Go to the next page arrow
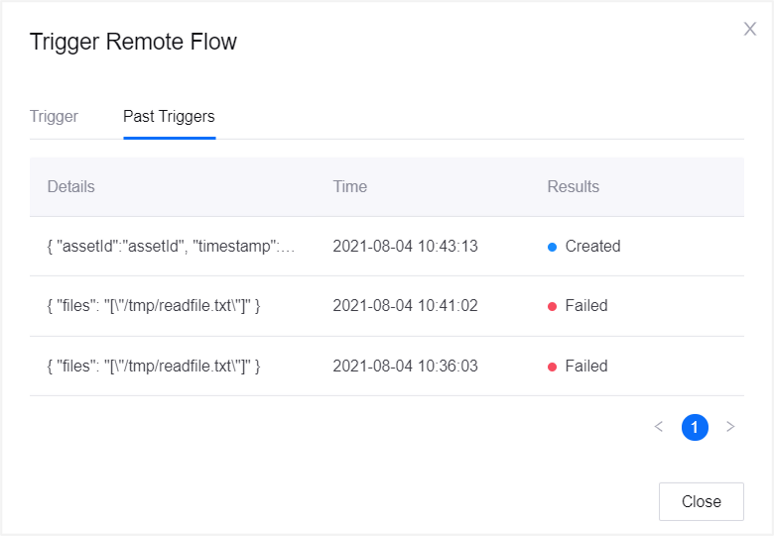774x536 pixels. click(730, 427)
